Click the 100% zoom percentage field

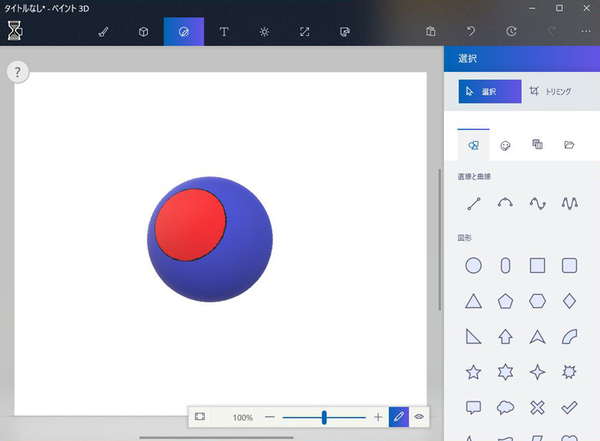click(x=242, y=416)
